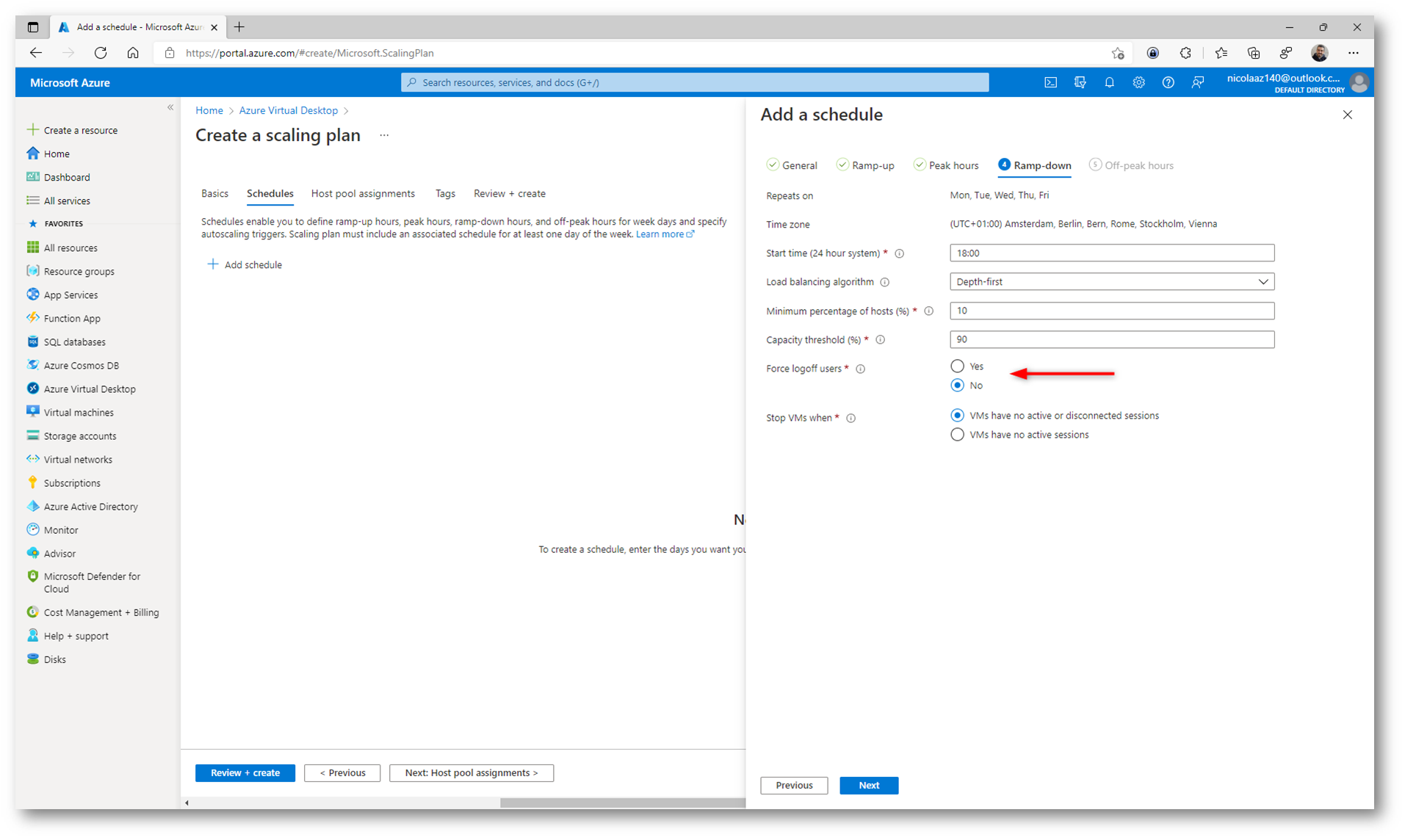1405x840 pixels.
Task: Open Azure Cosmos DB in sidebar
Action: click(x=81, y=365)
